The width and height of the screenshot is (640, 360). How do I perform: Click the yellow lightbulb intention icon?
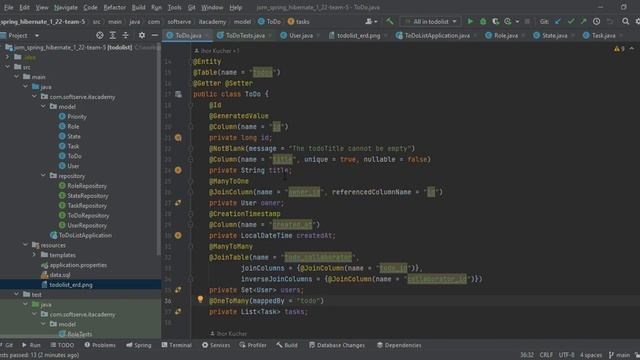[x=200, y=299]
